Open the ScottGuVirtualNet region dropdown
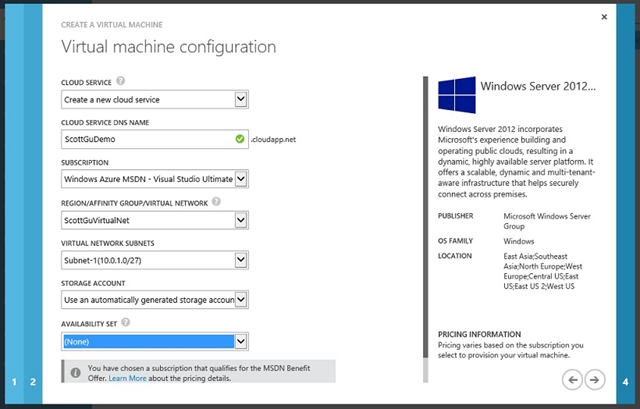Screen dimensions: 640x409 155,220
